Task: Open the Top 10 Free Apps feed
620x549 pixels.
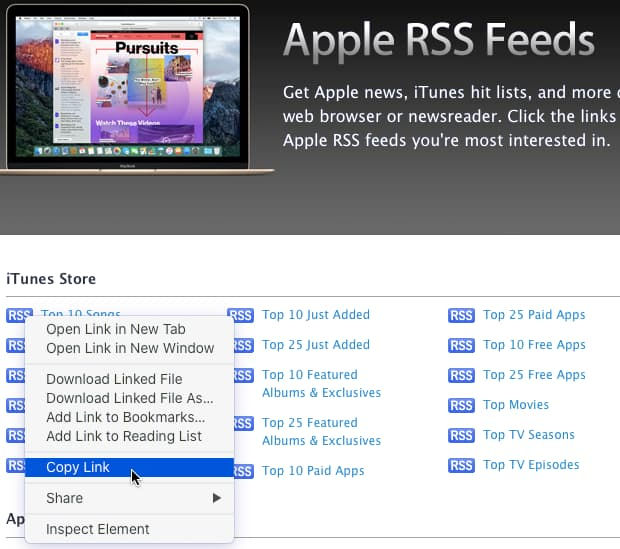Action: coord(534,345)
